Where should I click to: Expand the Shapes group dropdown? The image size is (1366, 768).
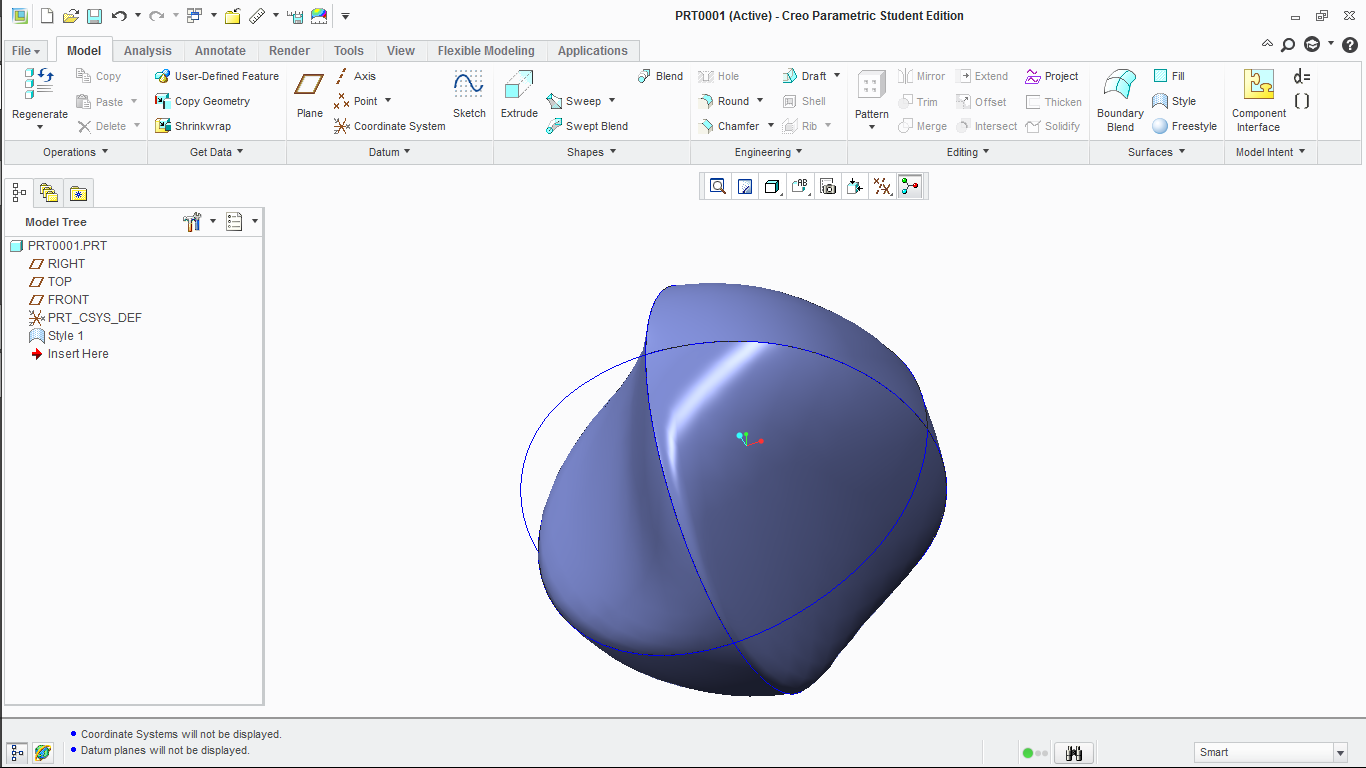click(592, 152)
